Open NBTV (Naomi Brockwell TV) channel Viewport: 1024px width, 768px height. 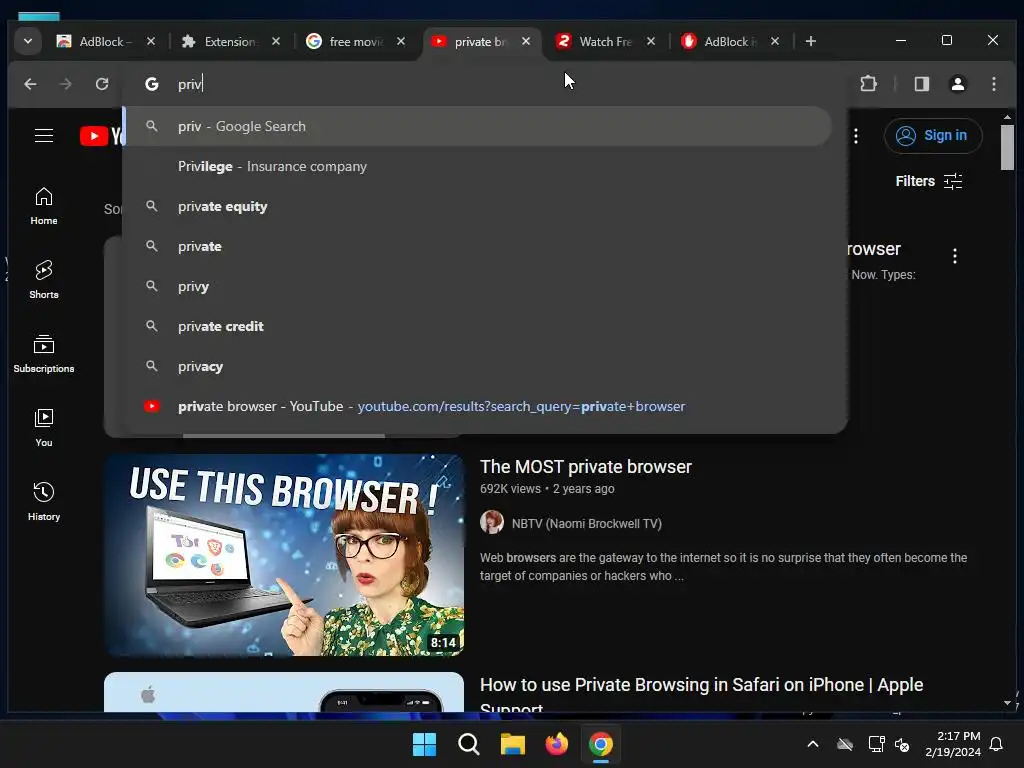586,524
